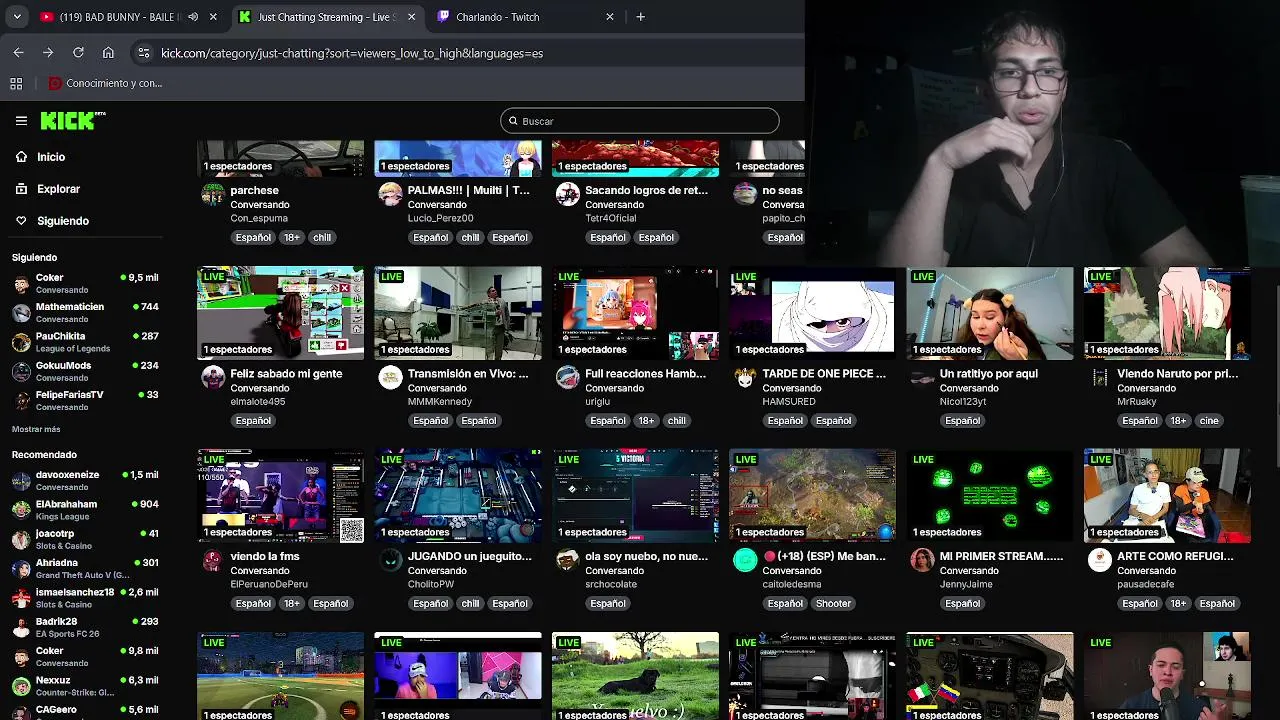Open PauChikita channel in sidebar

(85, 341)
